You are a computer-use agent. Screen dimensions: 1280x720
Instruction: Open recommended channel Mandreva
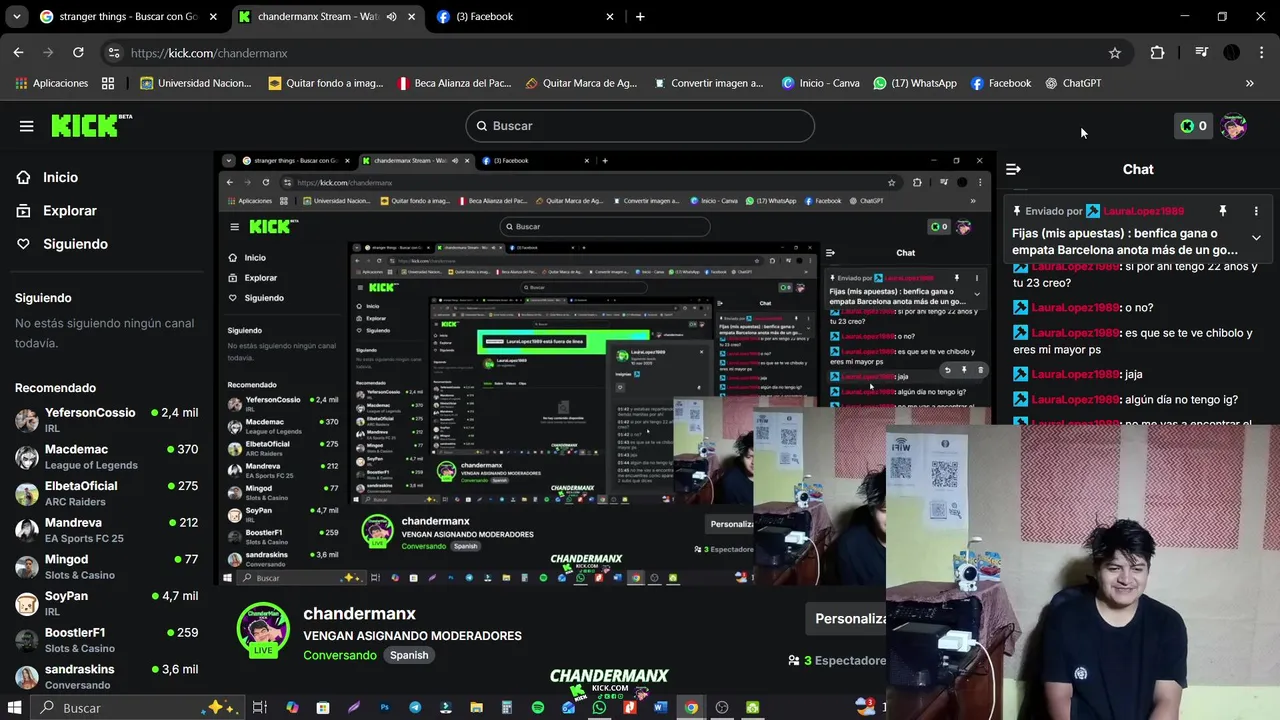[106, 530]
